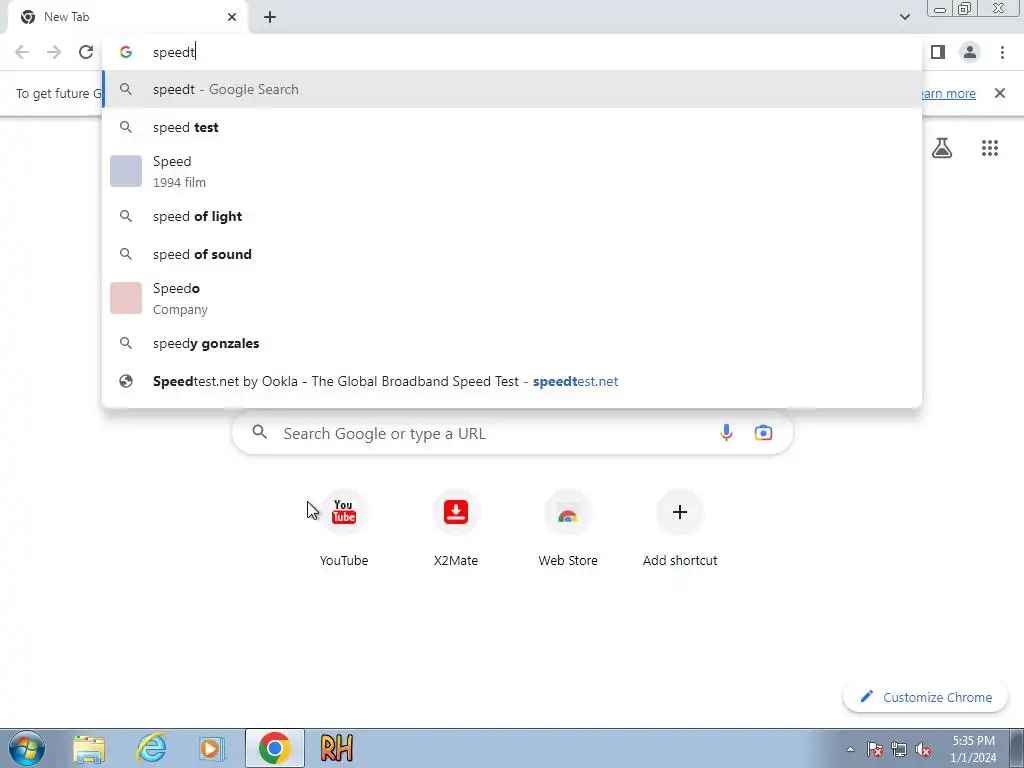Click the Speedo company thumbnail square

pyautogui.click(x=126, y=298)
